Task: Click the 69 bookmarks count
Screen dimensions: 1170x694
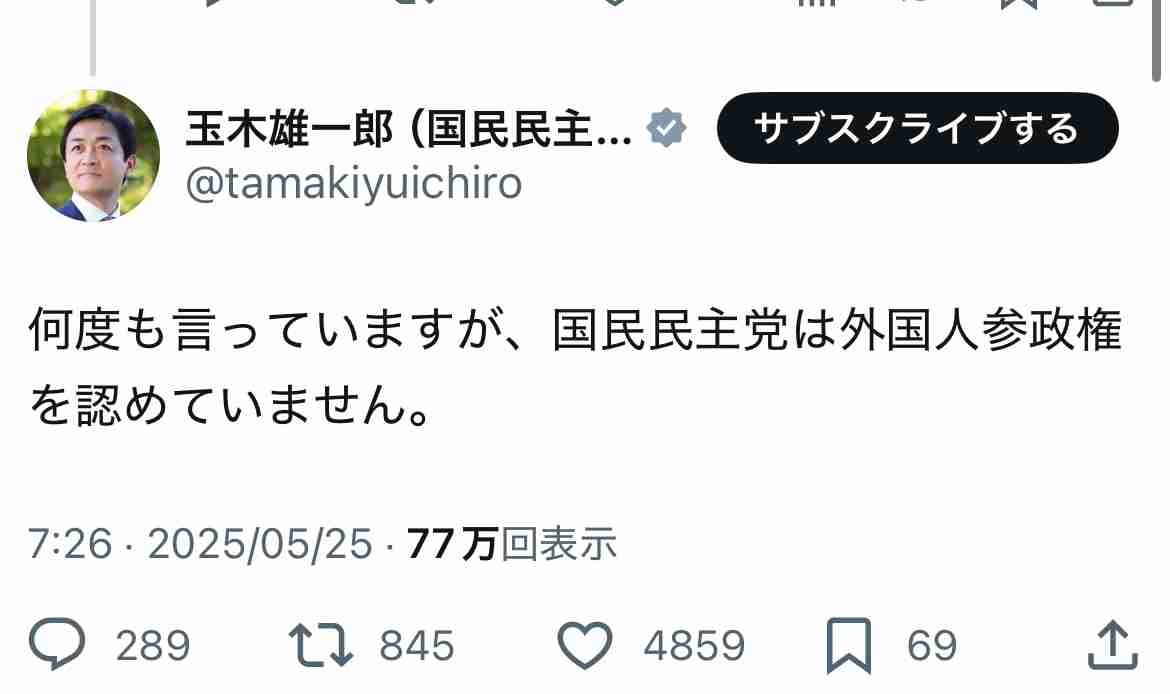Action: [932, 645]
